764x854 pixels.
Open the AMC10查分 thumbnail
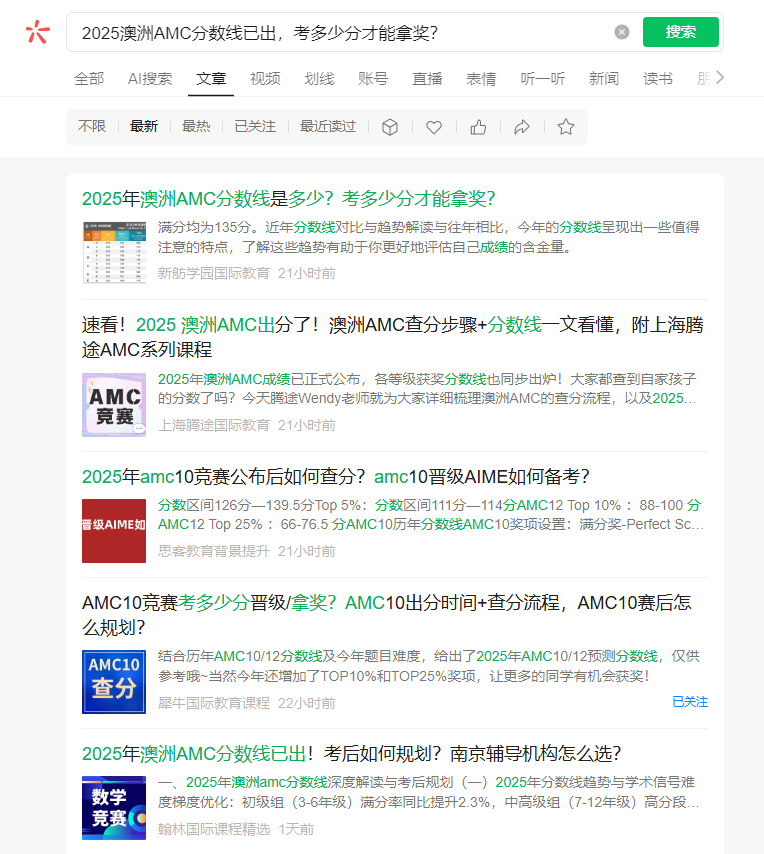(x=114, y=682)
